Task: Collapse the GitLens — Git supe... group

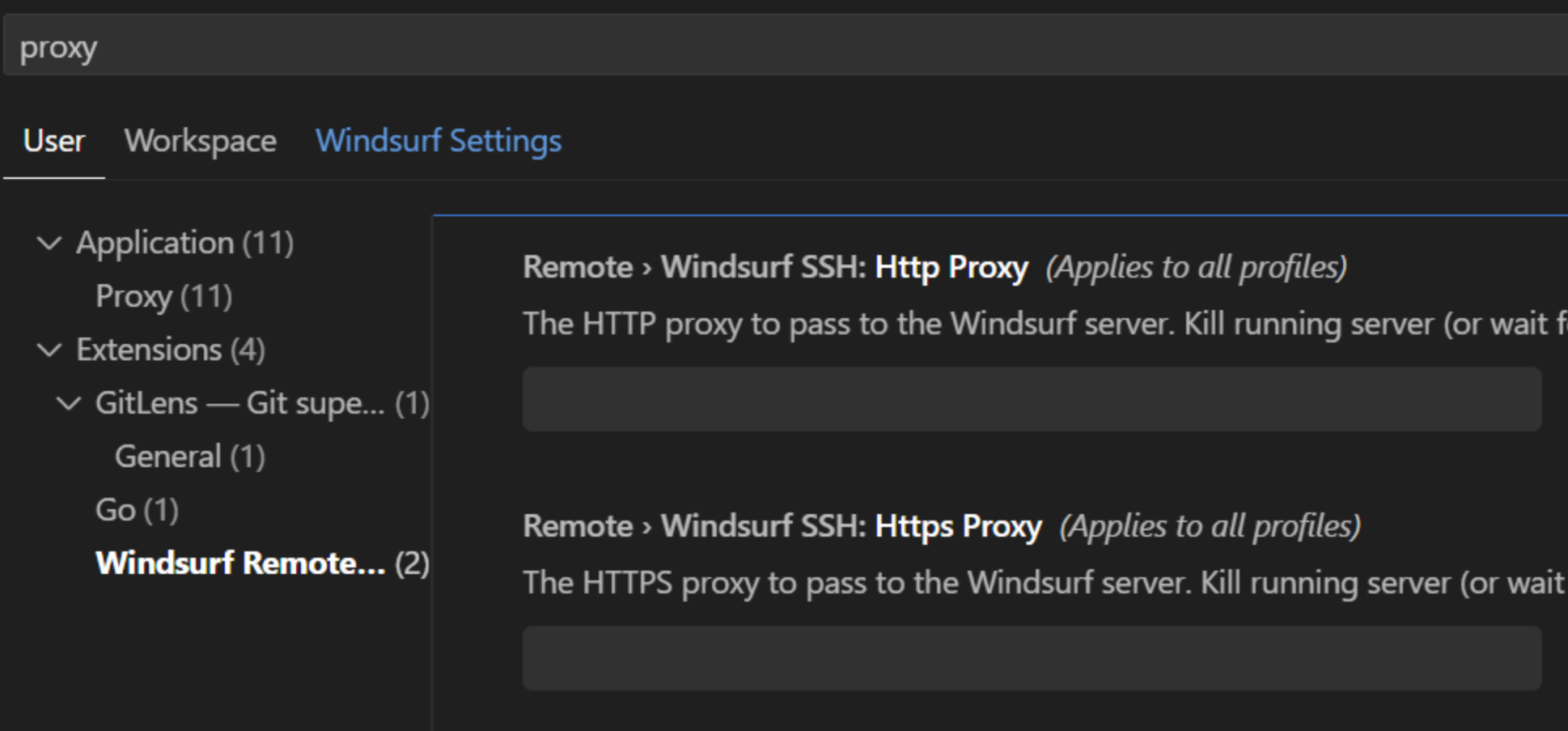Action: (x=68, y=402)
